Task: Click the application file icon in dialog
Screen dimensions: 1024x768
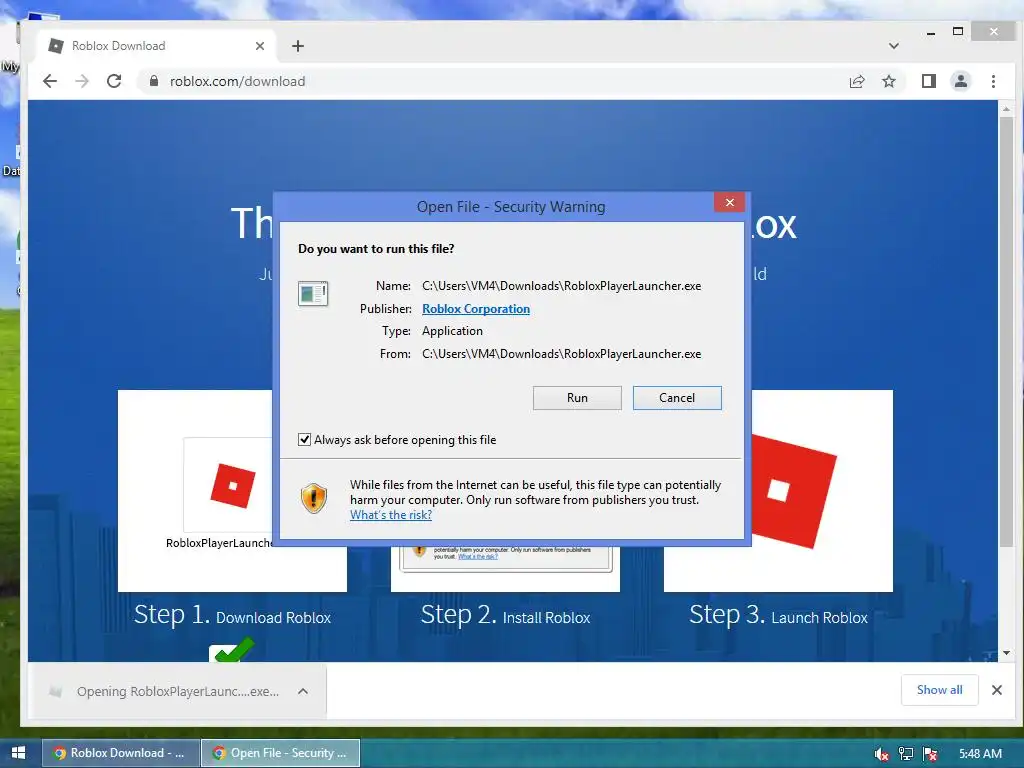Action: [x=313, y=294]
